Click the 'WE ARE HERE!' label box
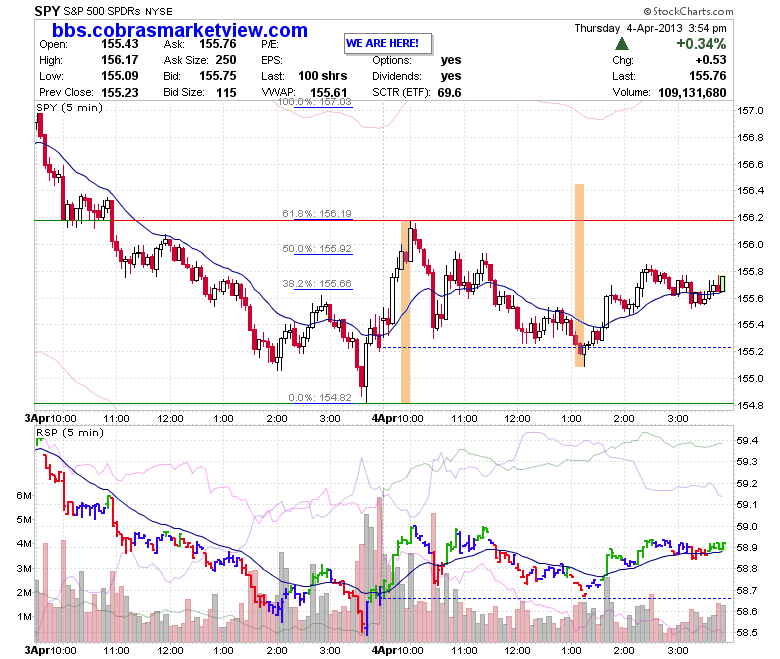Viewport: 780px width, 659px height. [388, 44]
